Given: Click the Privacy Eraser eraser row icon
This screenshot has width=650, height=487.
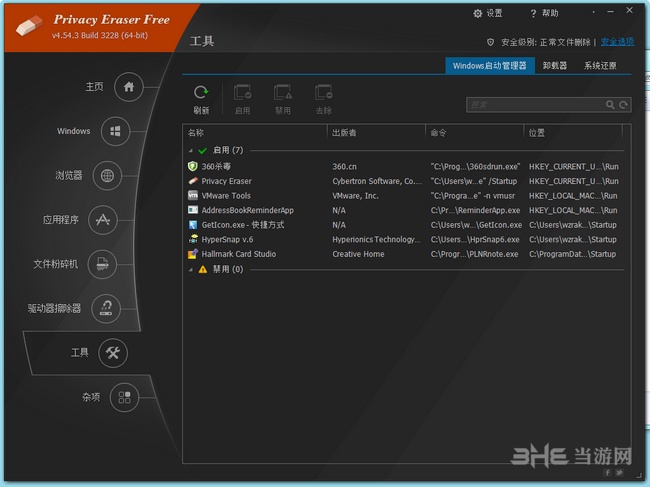Looking at the screenshot, I should [193, 181].
